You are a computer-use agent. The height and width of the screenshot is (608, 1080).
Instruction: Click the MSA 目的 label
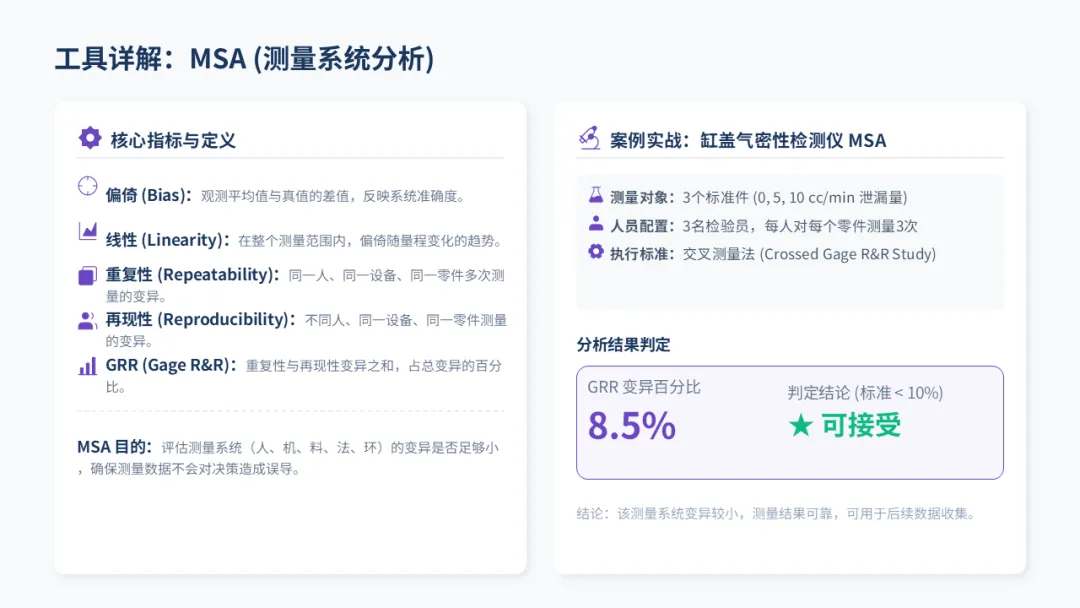coord(115,447)
